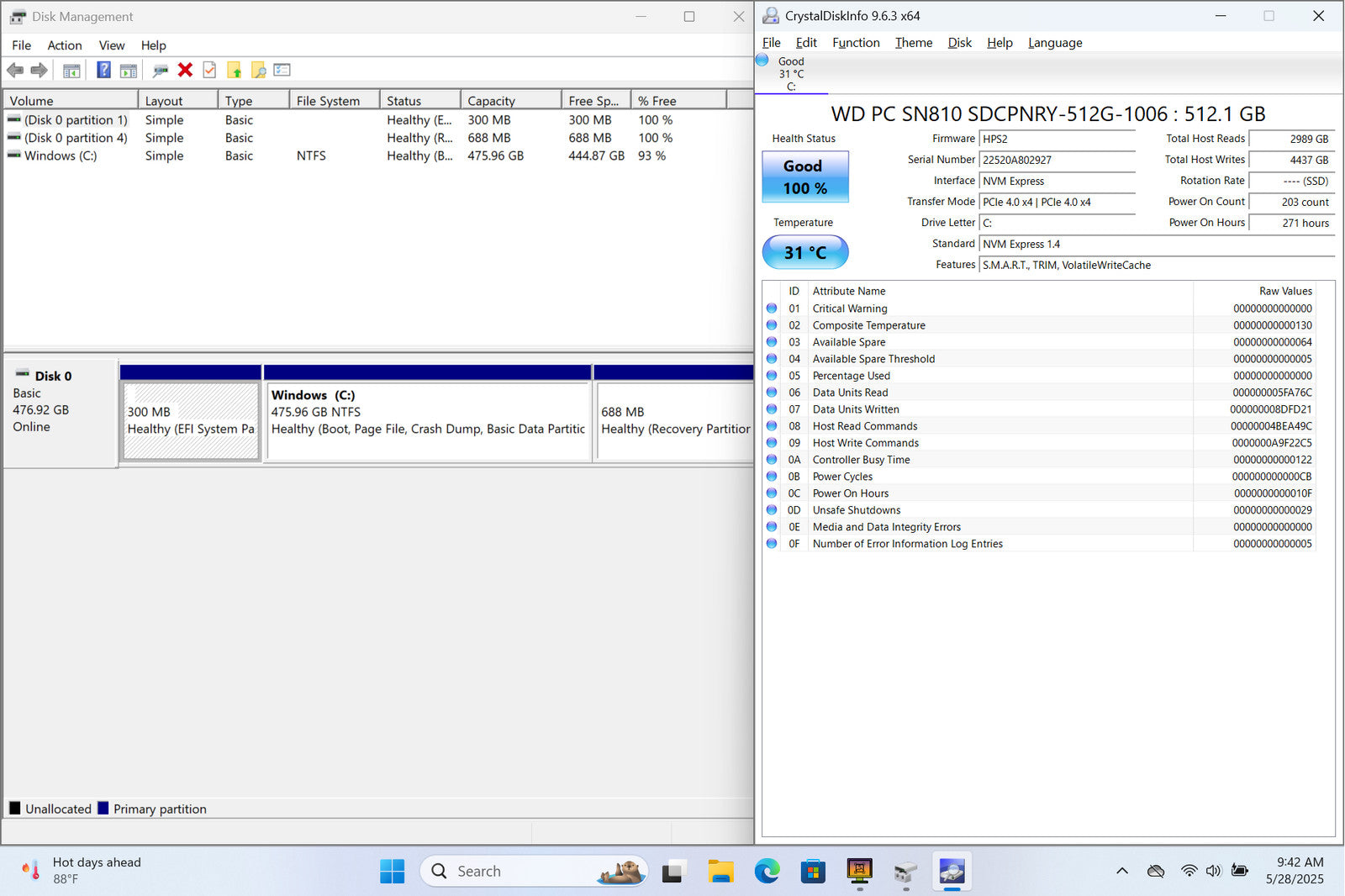Viewport: 1345px width, 896px height.
Task: Open the Theme menu
Action: (913, 43)
